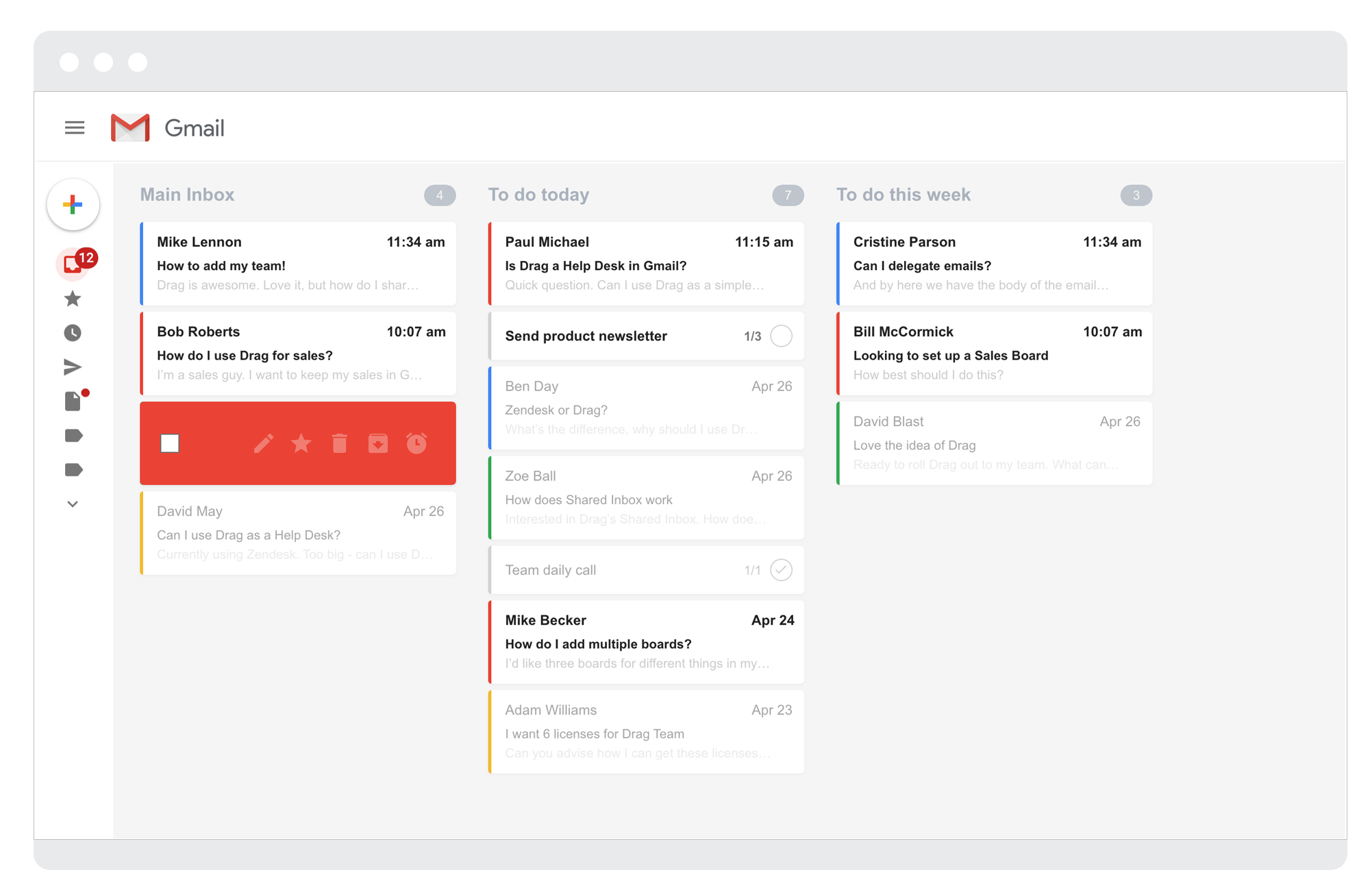This screenshot has width=1370, height=896.
Task: Click the Apr 24 date on Mike Becker's email
Action: 773,620
